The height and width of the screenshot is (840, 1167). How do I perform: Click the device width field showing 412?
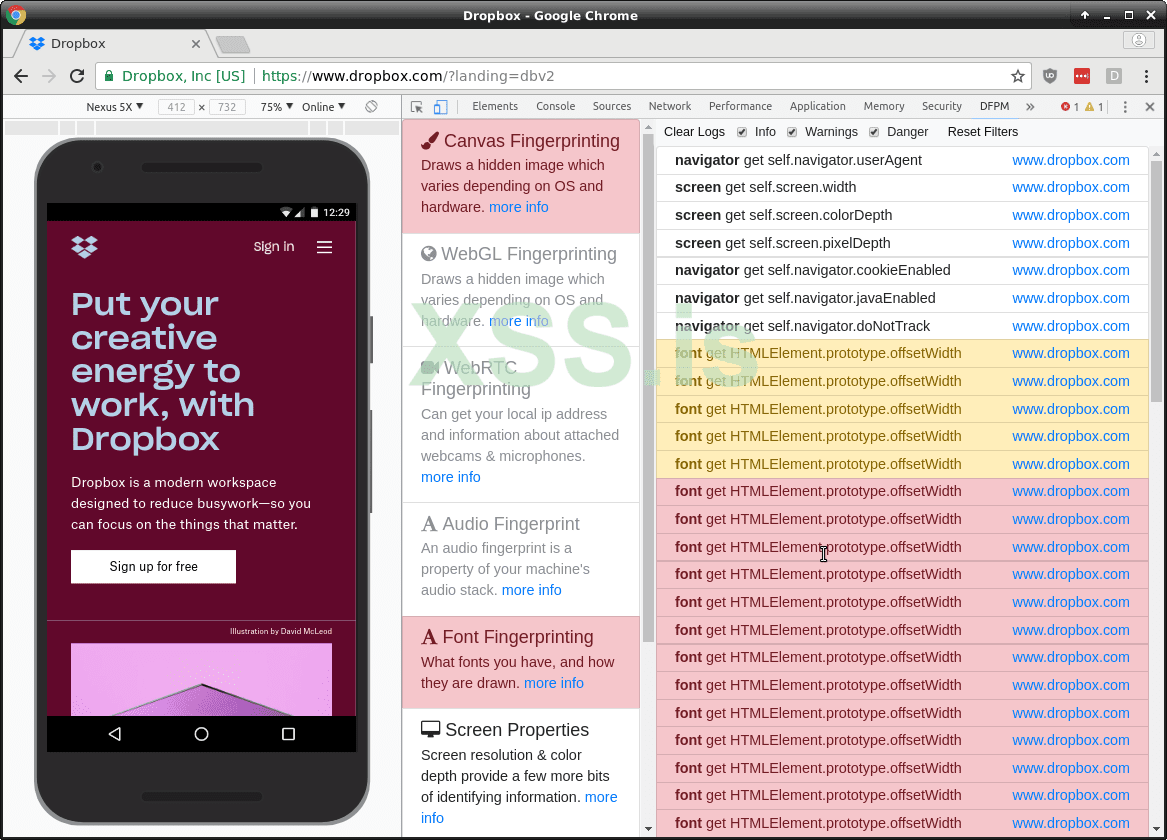[x=176, y=107]
